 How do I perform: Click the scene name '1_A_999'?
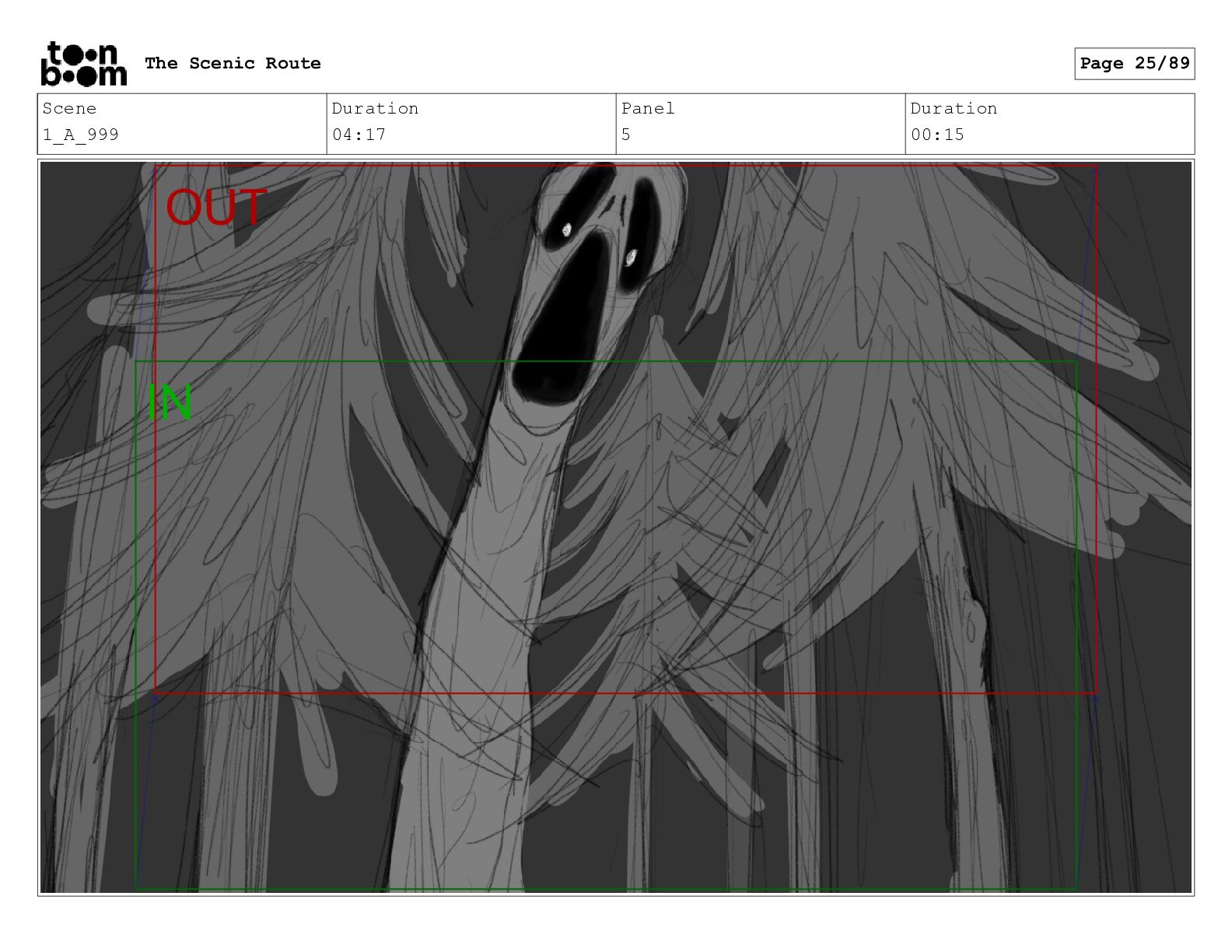tap(81, 135)
